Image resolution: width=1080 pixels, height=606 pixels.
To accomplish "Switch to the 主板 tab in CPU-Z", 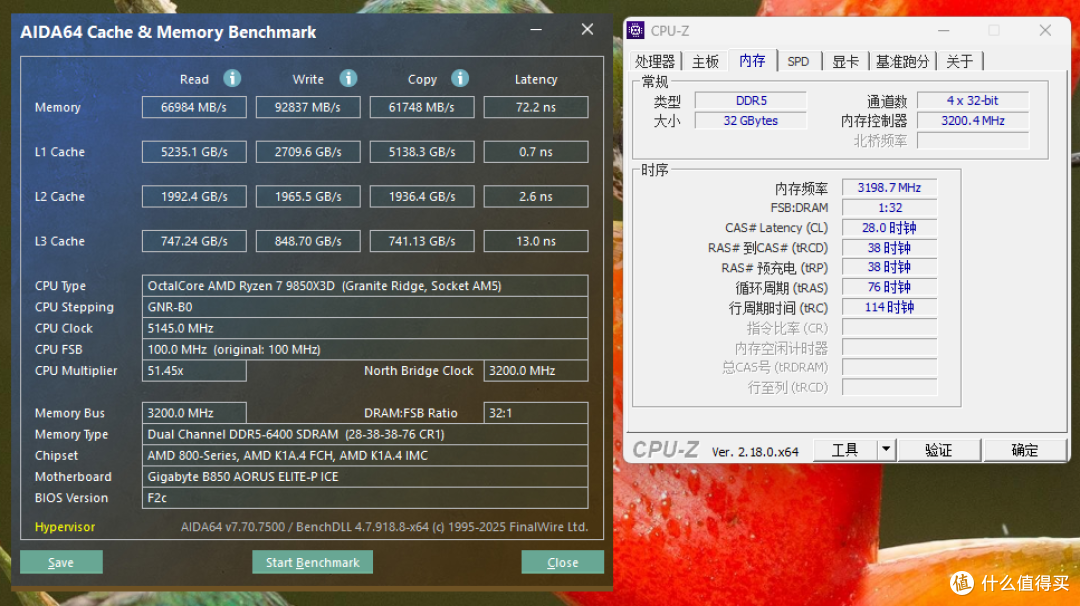I will click(x=705, y=61).
